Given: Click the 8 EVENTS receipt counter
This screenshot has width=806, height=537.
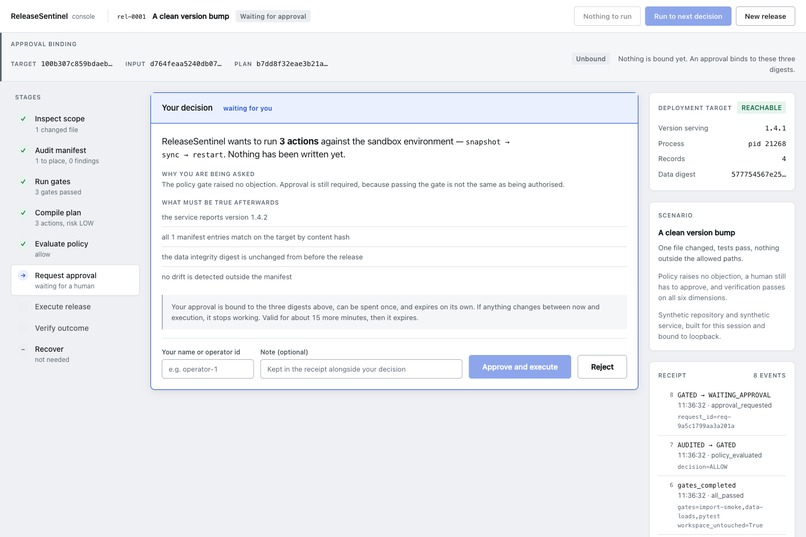Looking at the screenshot, I should (770, 376).
